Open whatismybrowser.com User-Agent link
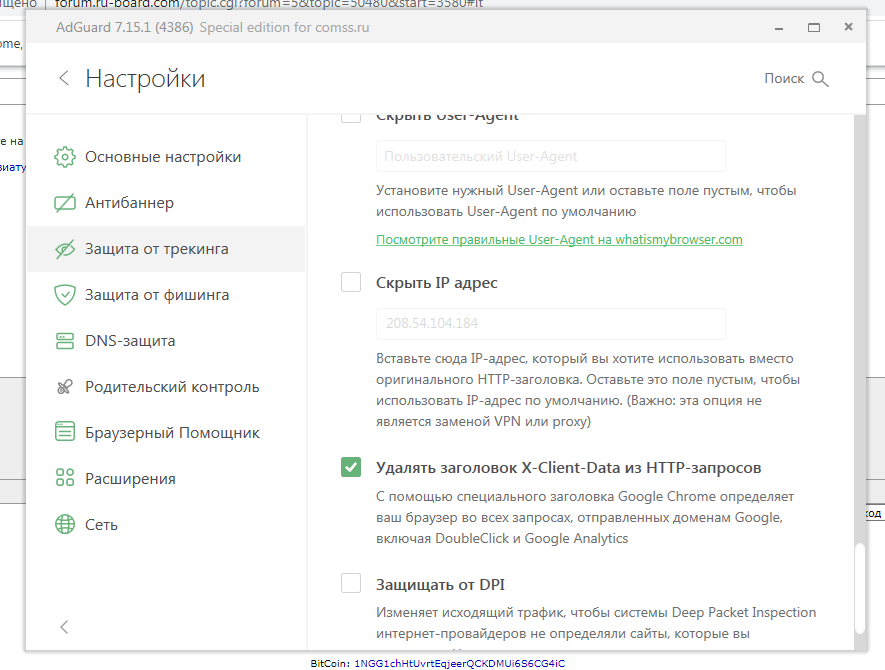The width and height of the screenshot is (885, 670). tap(559, 239)
